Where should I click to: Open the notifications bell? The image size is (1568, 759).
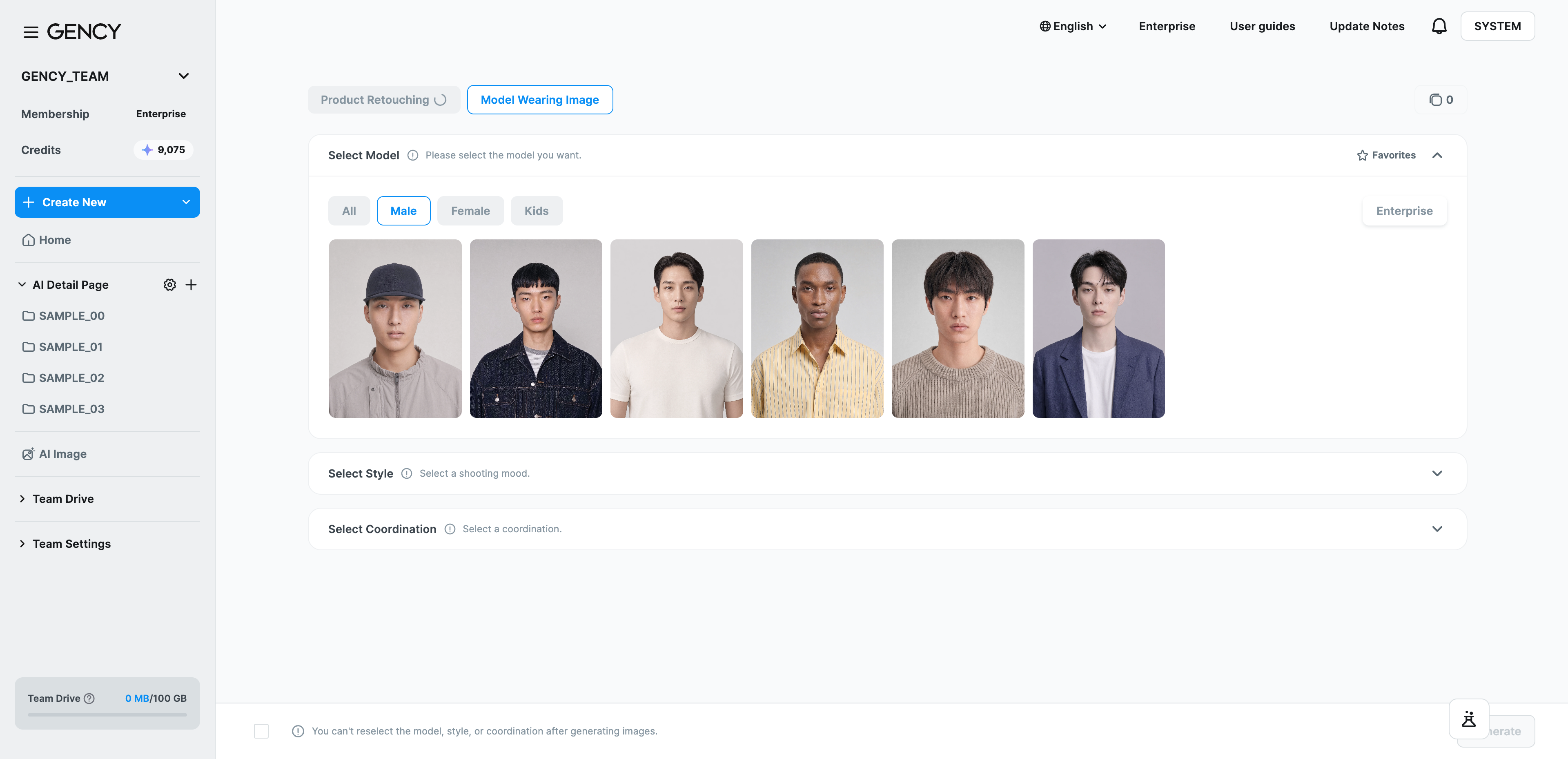[x=1439, y=26]
